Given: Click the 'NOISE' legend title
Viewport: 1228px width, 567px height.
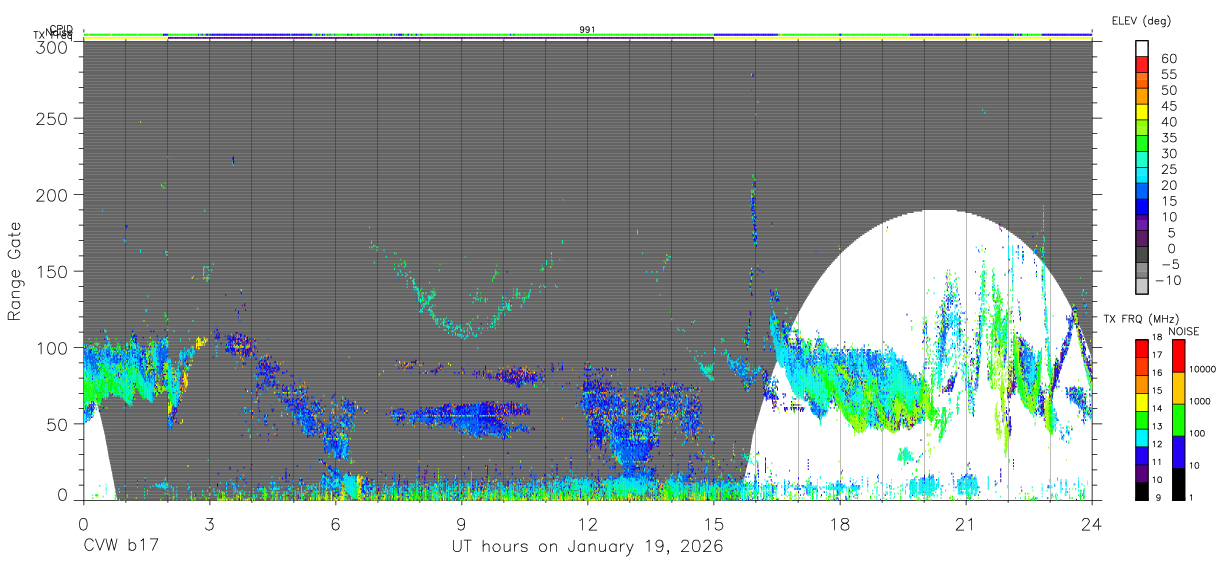Looking at the screenshot, I should (x=1186, y=331).
